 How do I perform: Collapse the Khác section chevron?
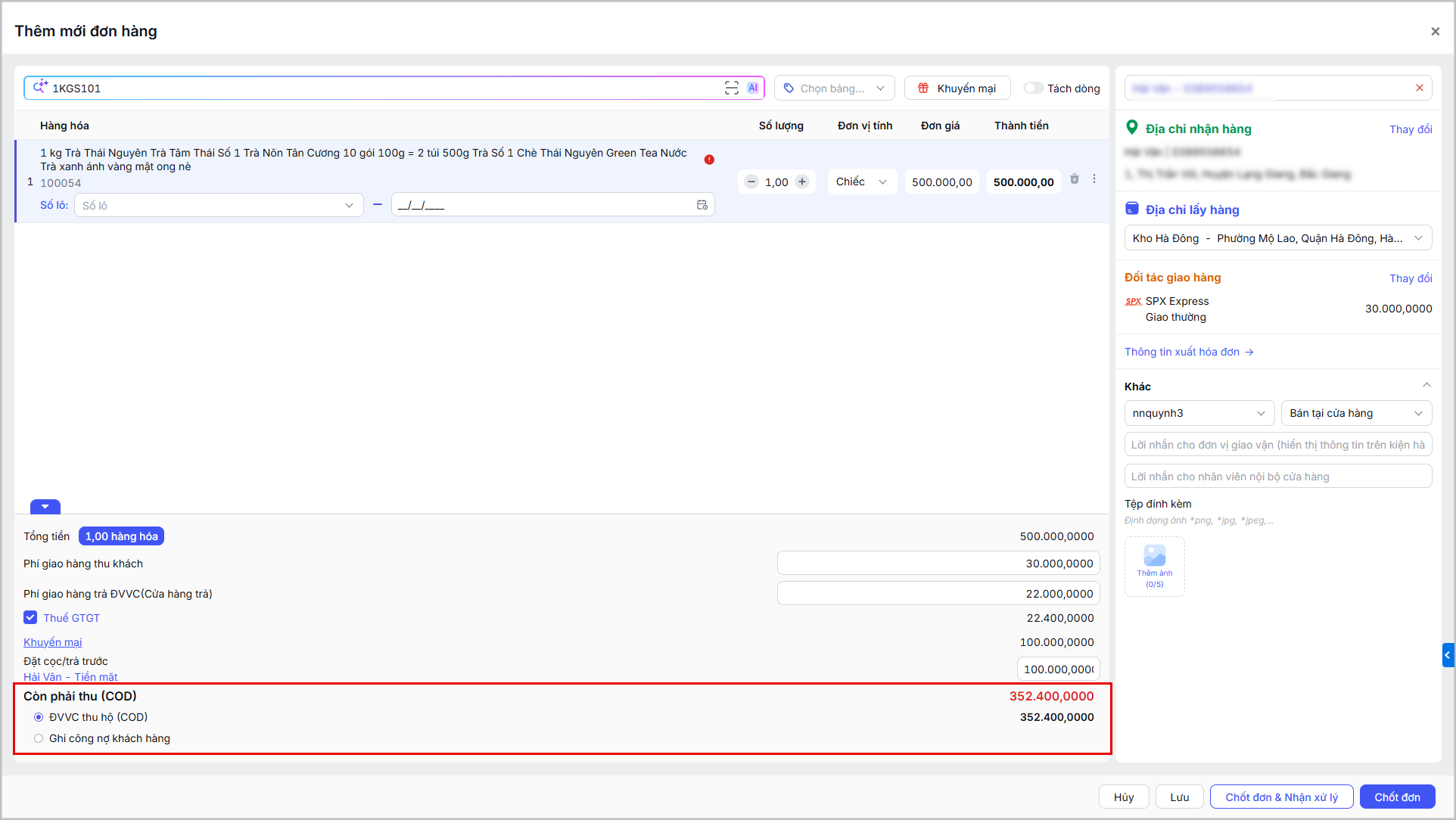point(1426,386)
